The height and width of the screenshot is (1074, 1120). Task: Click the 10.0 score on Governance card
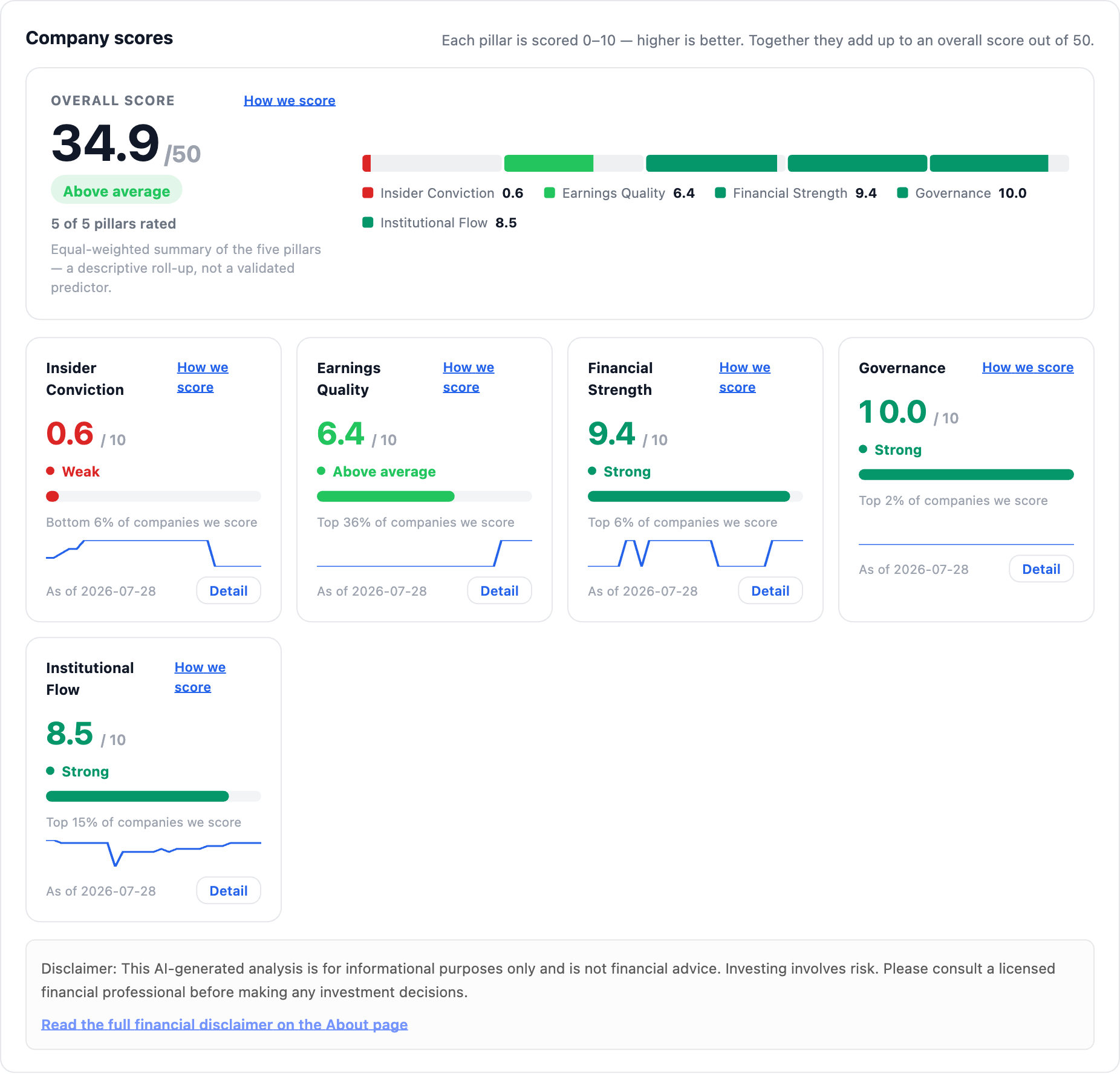[x=893, y=412]
